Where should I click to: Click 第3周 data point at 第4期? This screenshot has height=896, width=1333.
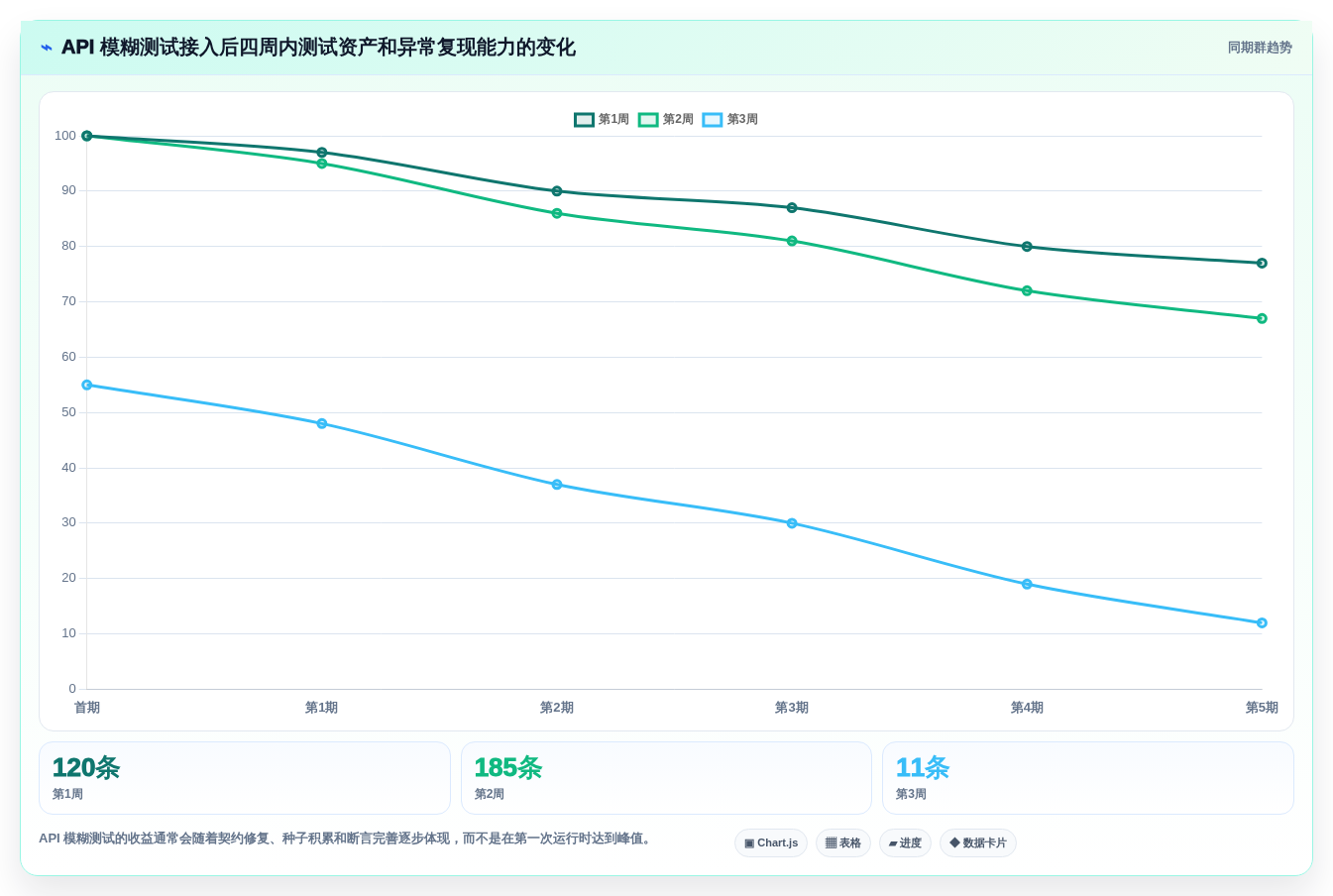click(1027, 584)
